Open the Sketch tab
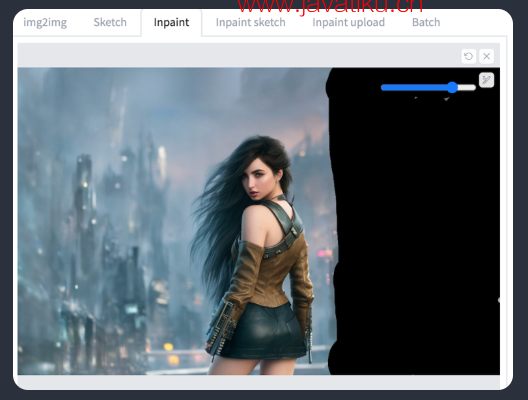Image resolution: width=528 pixels, height=400 pixels. [x=110, y=23]
